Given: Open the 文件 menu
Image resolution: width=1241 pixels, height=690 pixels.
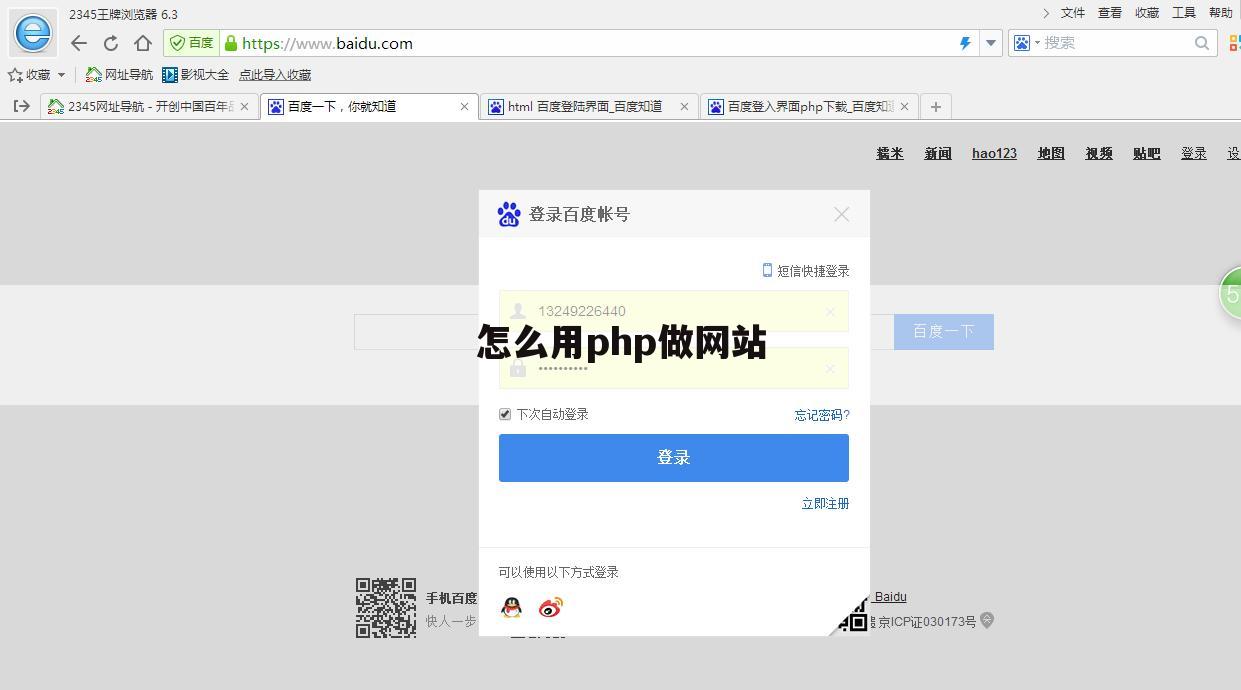Looking at the screenshot, I should coord(1073,13).
